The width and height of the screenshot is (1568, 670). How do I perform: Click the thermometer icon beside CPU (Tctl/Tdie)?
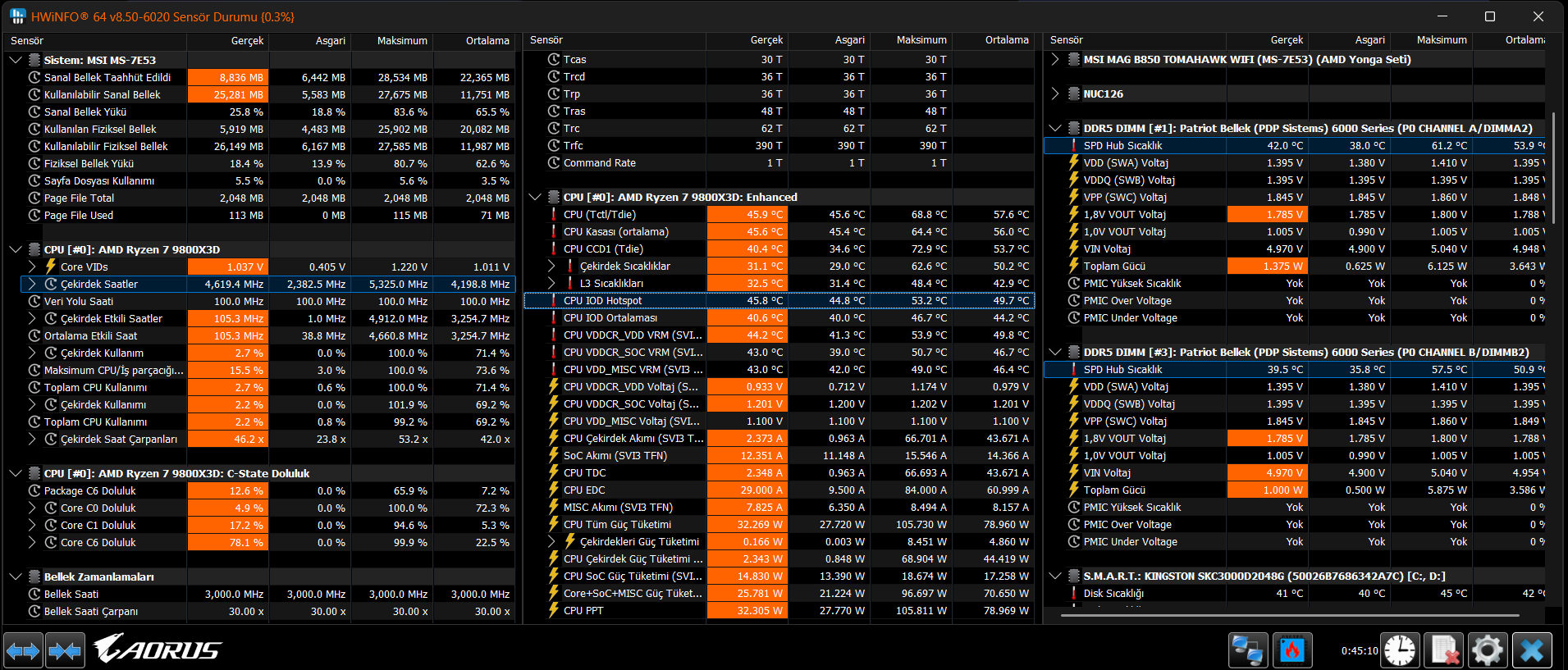[554, 215]
